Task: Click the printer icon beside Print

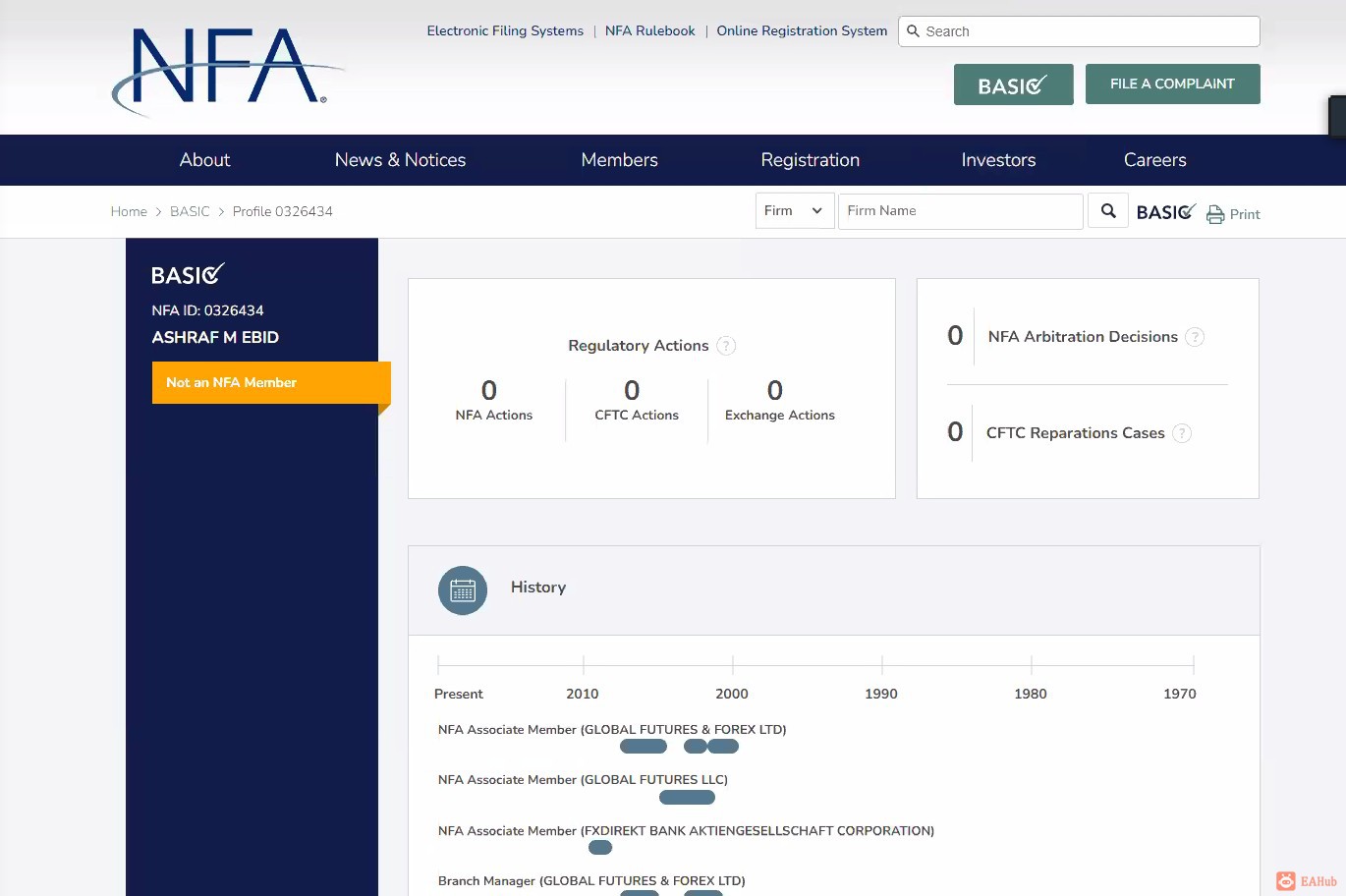Action: pos(1215,214)
